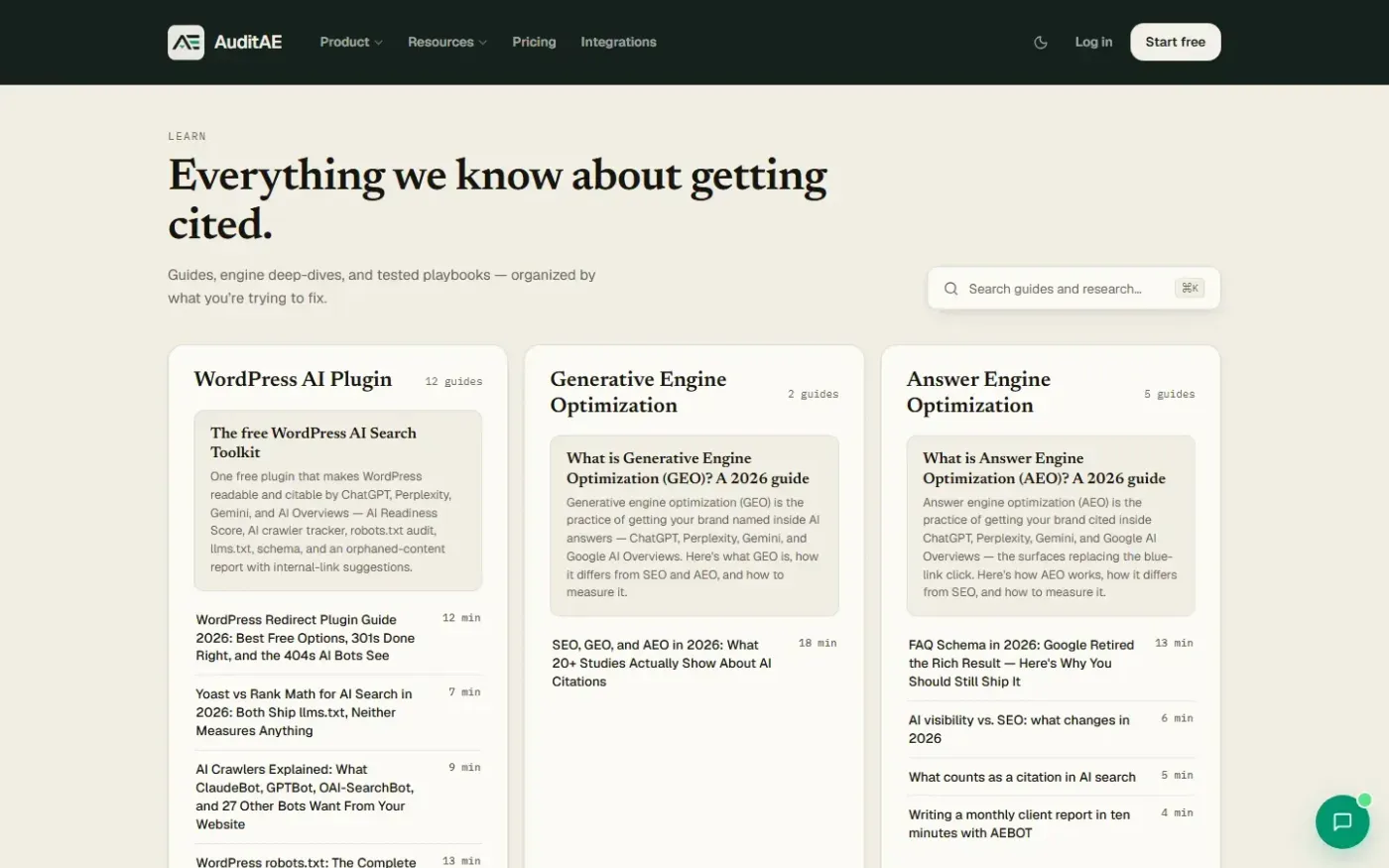This screenshot has width=1389, height=868.
Task: Open the WordPress AI Plugin category heading
Action: [x=293, y=379]
